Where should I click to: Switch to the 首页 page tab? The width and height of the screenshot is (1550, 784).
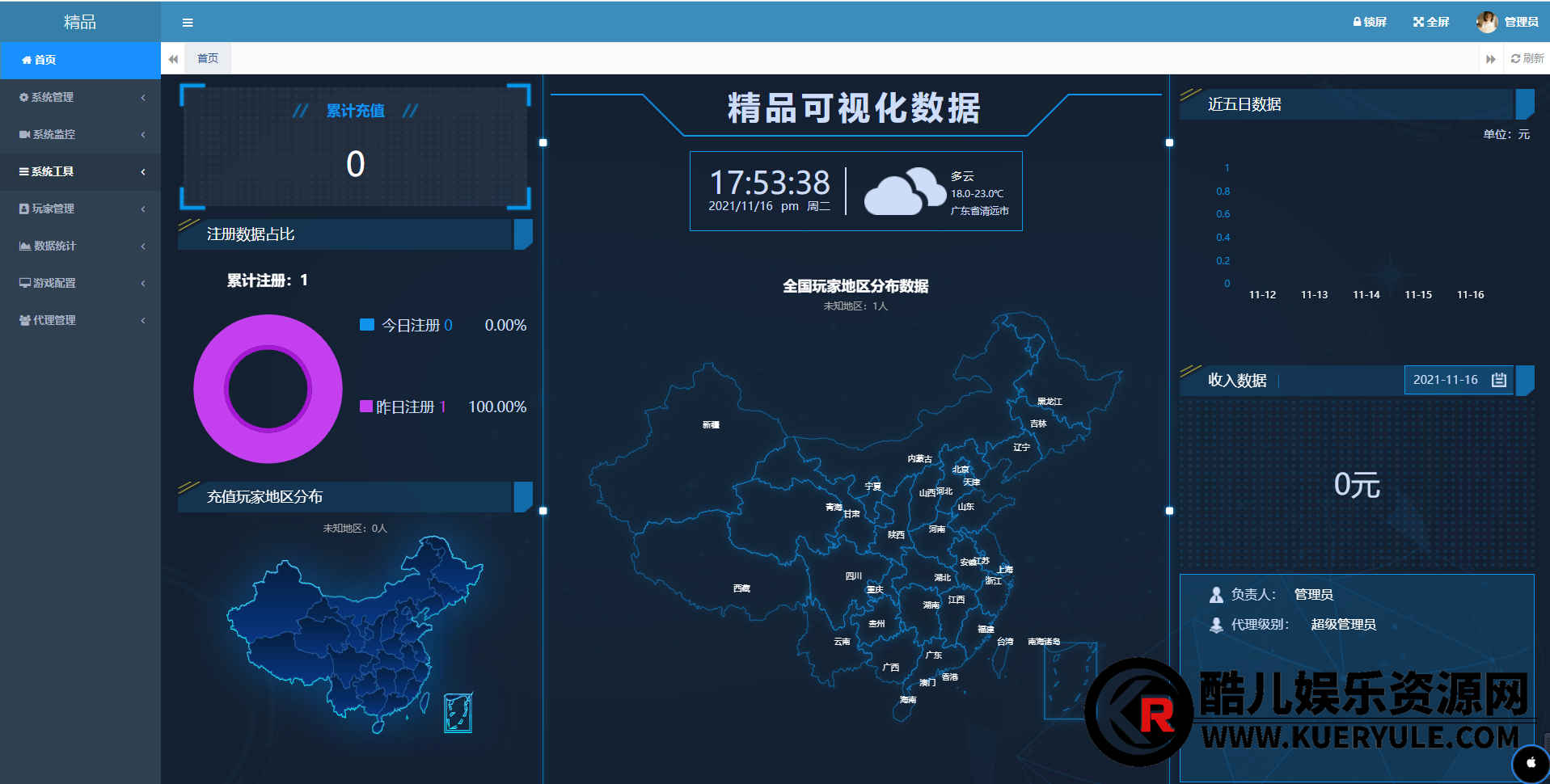click(x=208, y=58)
